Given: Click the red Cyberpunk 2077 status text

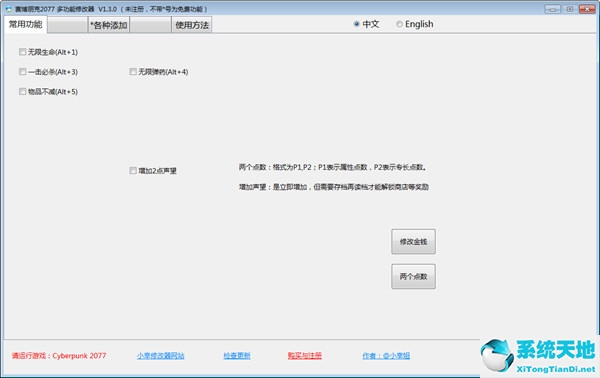Looking at the screenshot, I should (59, 356).
